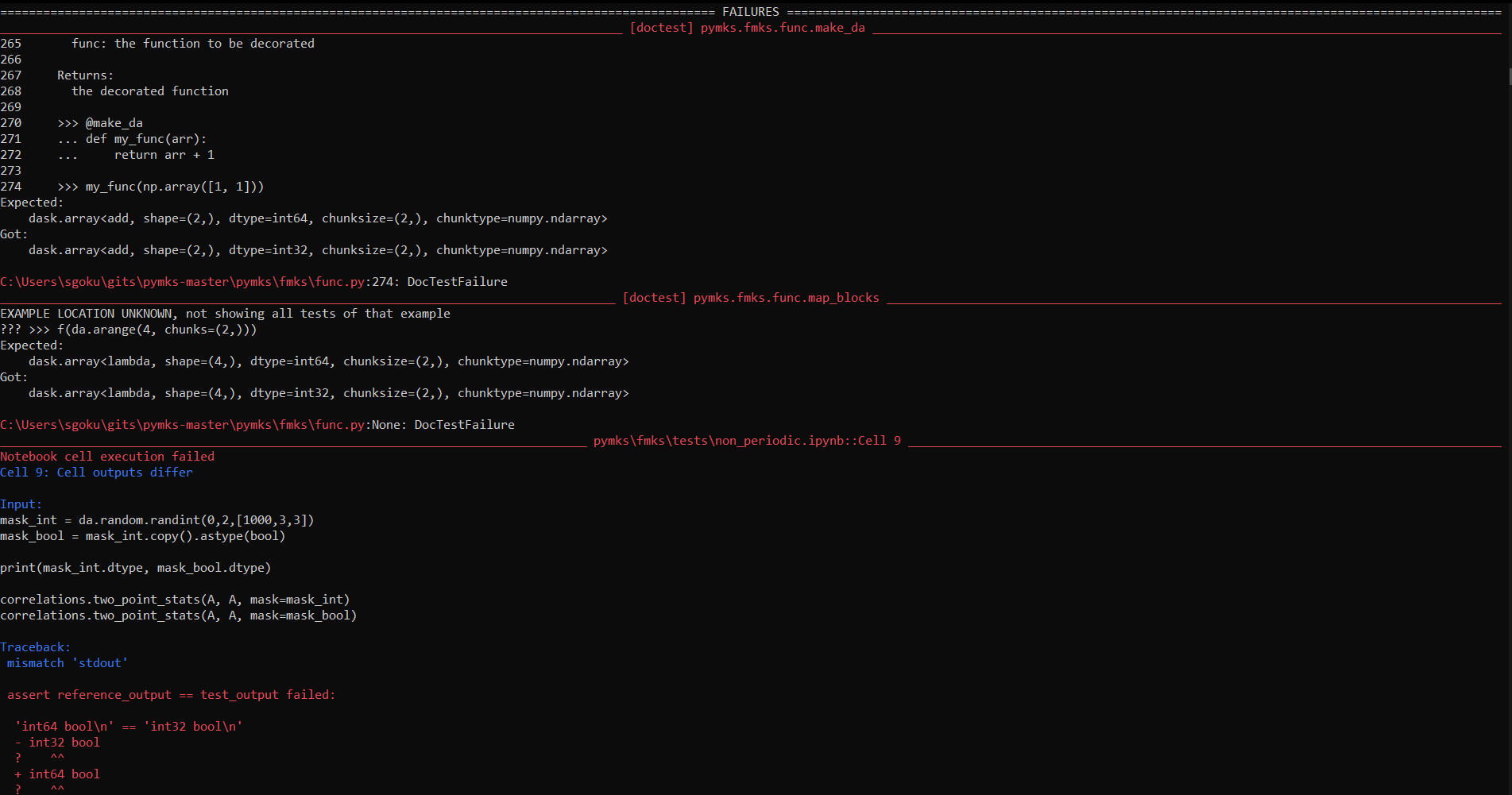Viewport: 1512px width, 795px height.
Task: Click the [doctest] pymks.fmks.func.make_da heading
Action: coord(747,28)
